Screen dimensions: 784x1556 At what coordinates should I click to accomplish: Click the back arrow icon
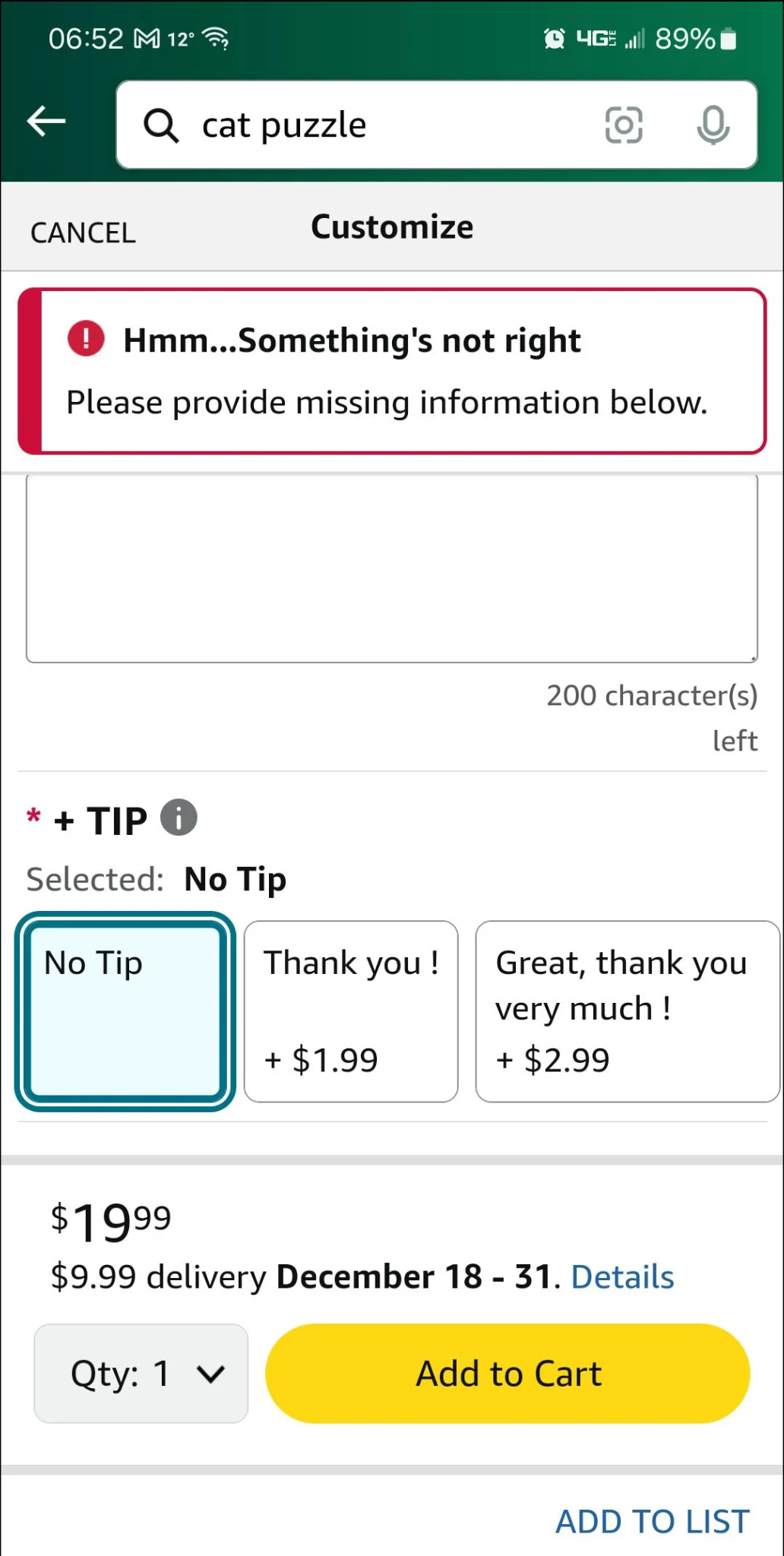point(46,121)
